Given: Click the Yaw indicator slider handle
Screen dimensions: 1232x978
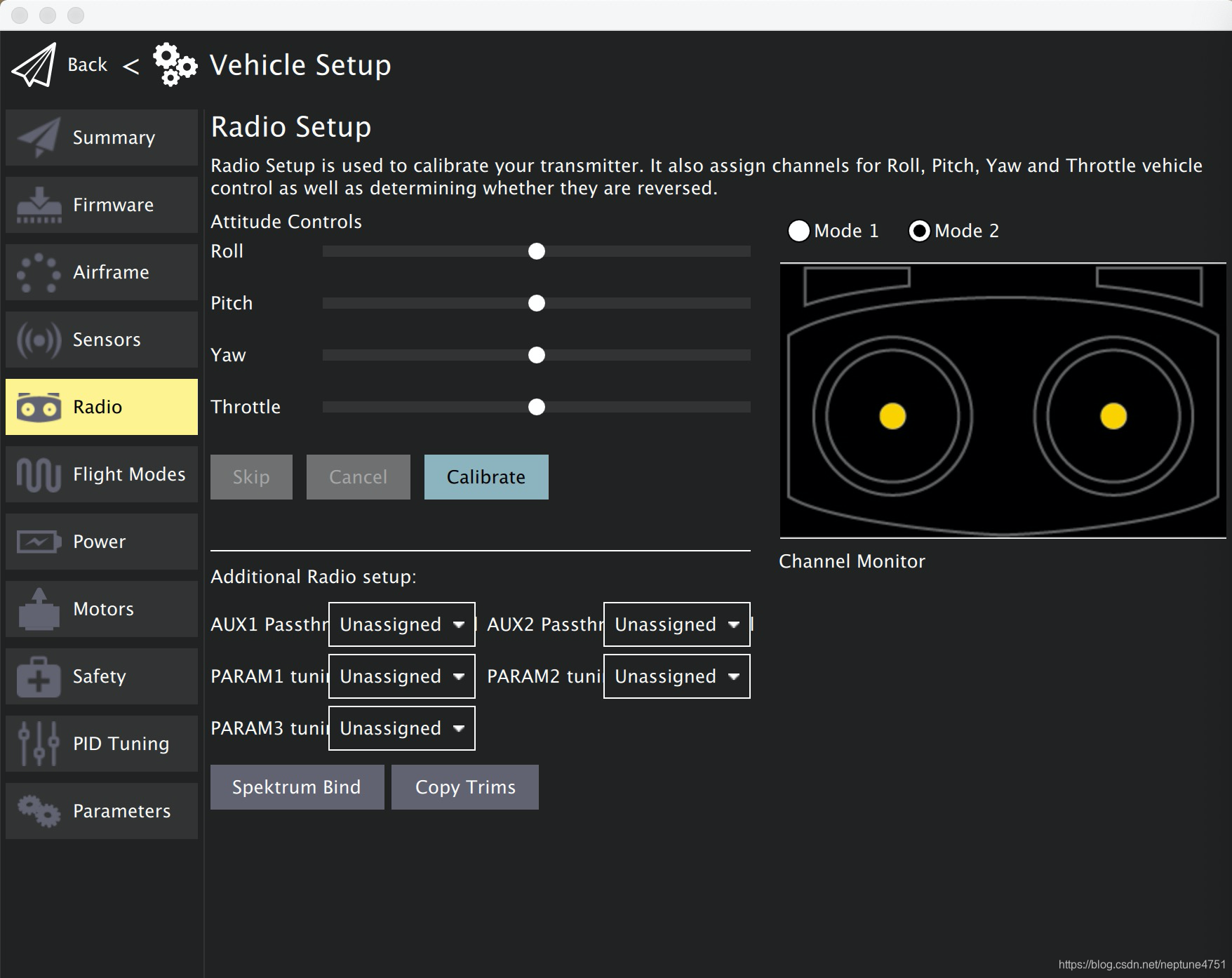Looking at the screenshot, I should click(537, 355).
